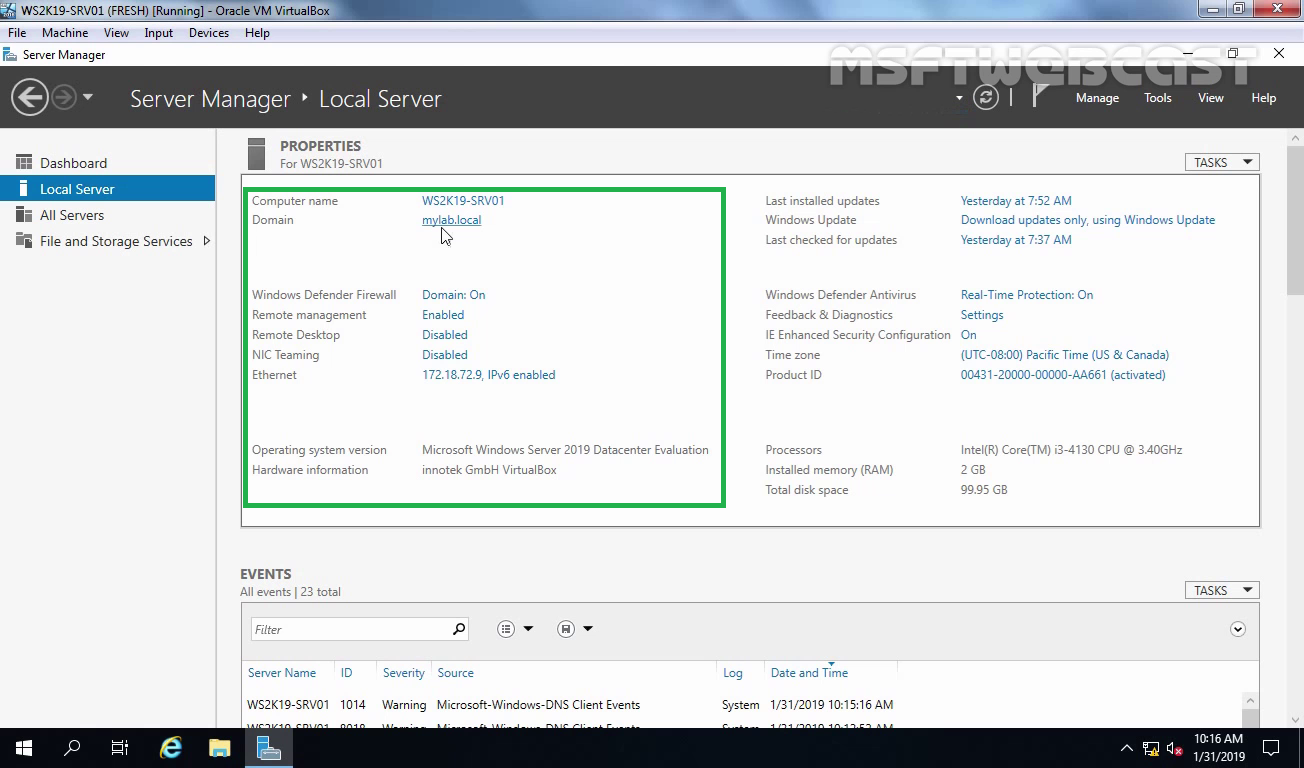Click the filter search magnifier icon
Screen dimensions: 1304x768
coord(459,629)
